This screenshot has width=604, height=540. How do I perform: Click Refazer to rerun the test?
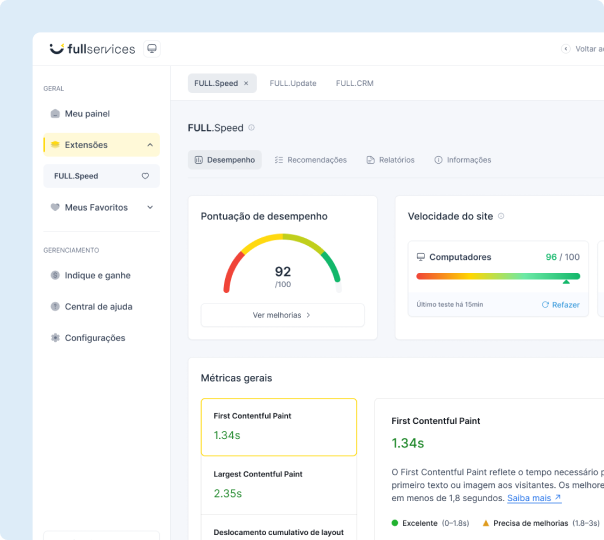click(560, 304)
